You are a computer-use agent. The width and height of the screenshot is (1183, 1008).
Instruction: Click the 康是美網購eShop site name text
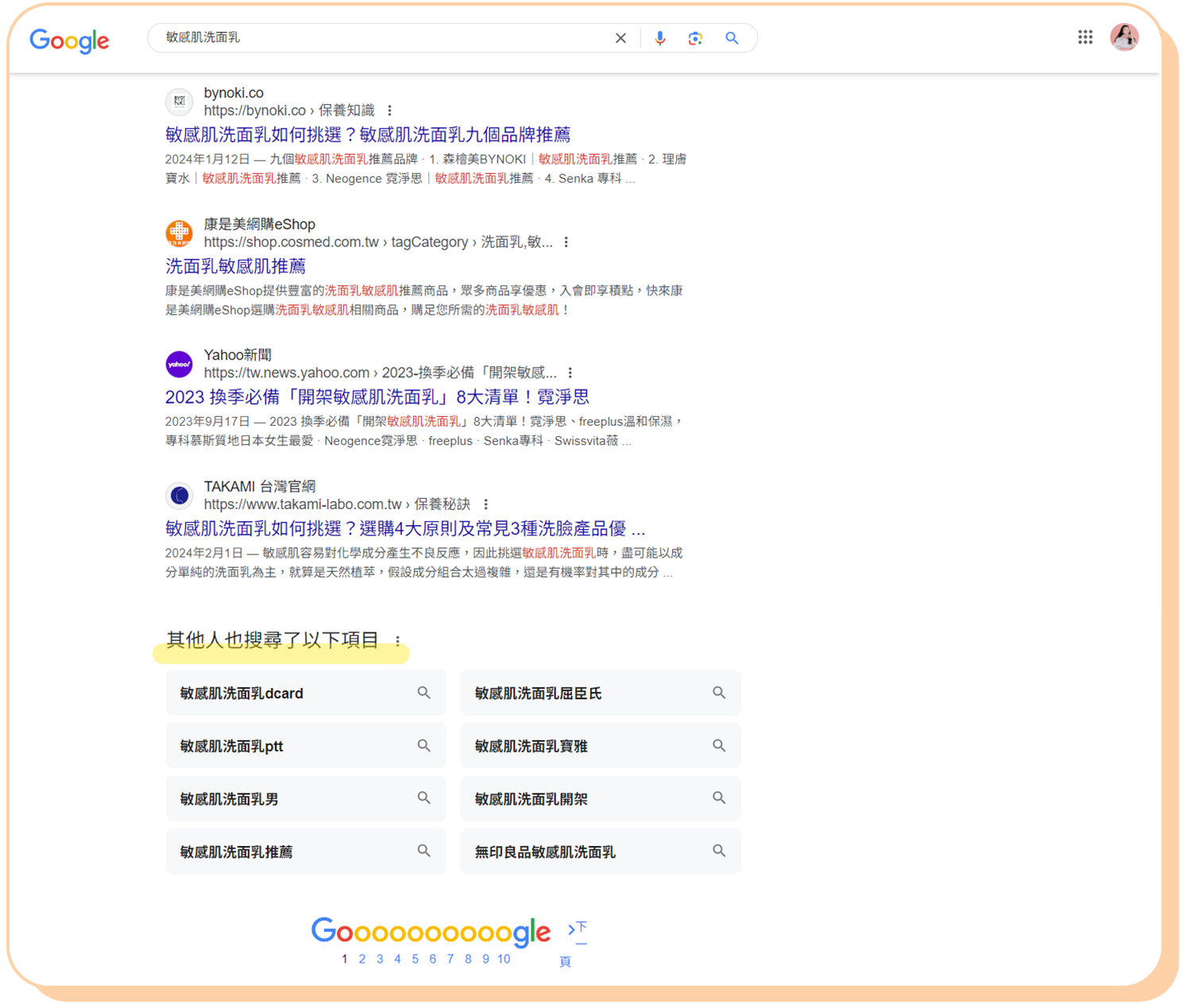coord(259,224)
